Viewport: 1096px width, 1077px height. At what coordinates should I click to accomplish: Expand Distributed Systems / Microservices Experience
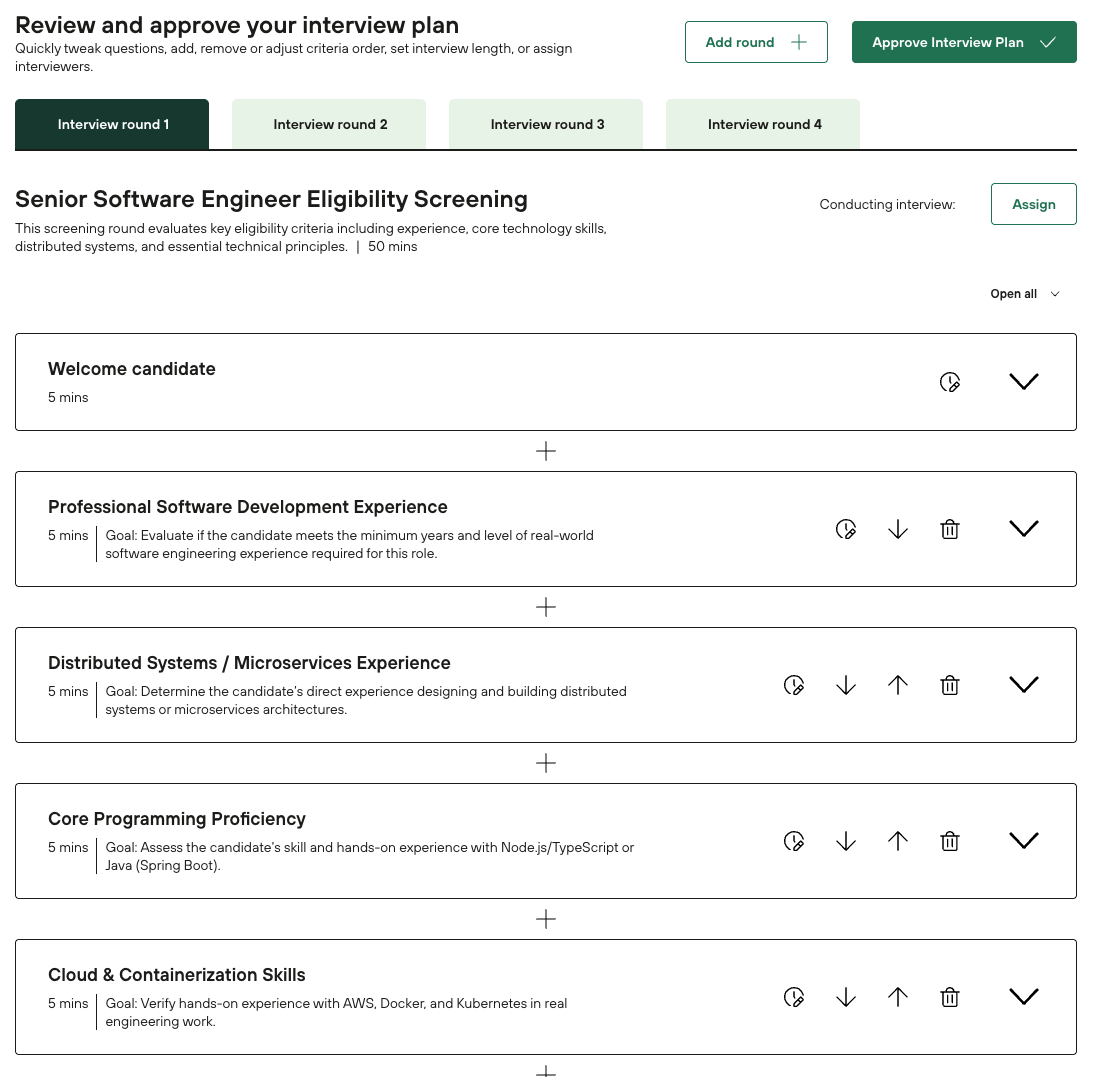(x=1024, y=685)
